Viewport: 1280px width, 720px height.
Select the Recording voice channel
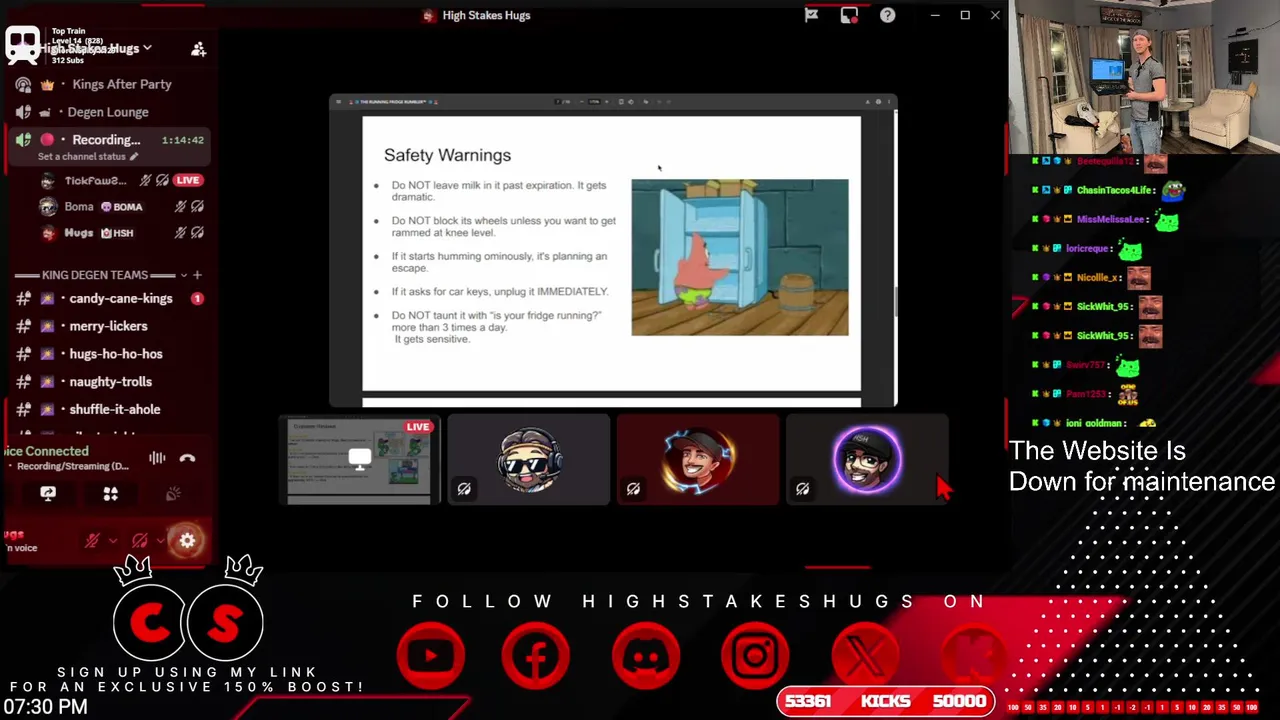coord(108,140)
